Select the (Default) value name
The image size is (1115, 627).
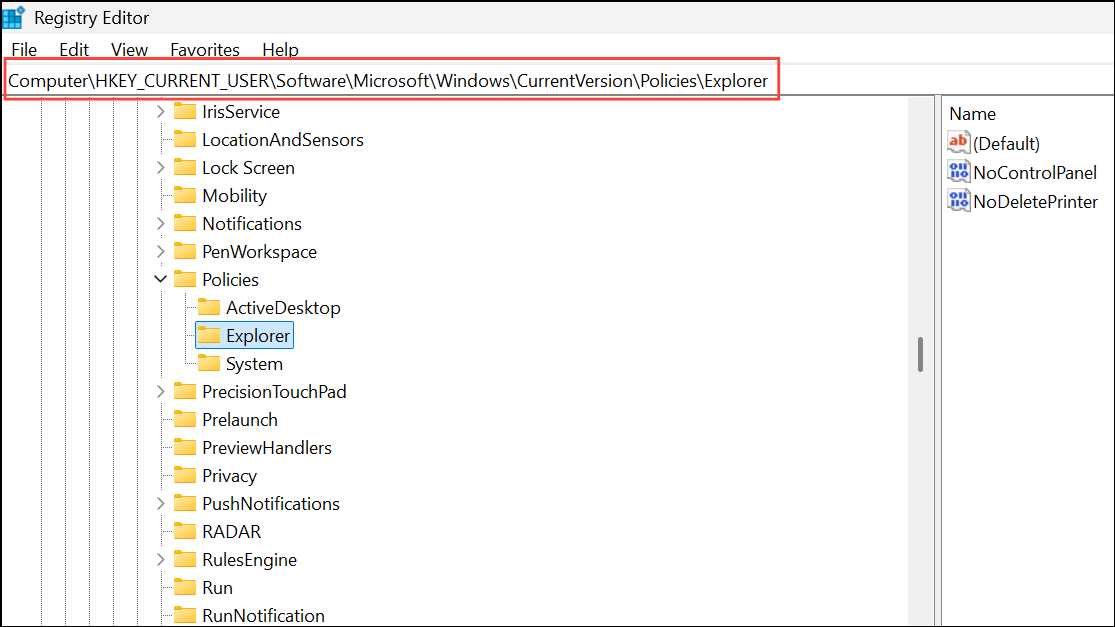[1006, 144]
